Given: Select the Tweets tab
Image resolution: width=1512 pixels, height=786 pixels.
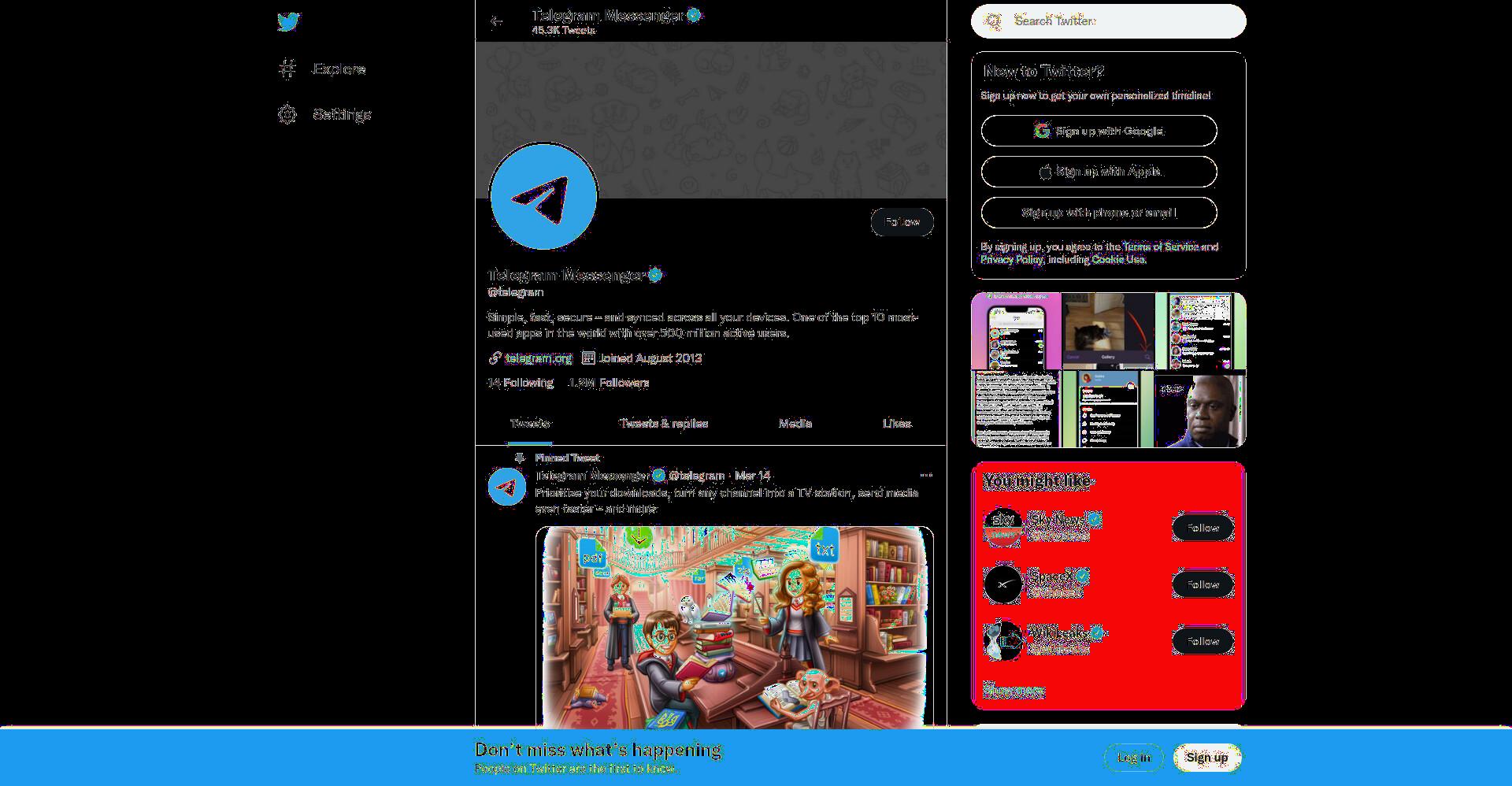Looking at the screenshot, I should (529, 424).
